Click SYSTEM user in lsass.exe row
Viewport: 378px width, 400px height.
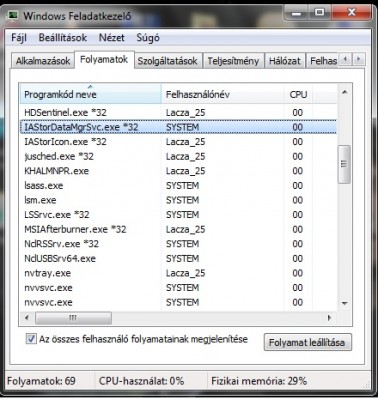[x=182, y=185]
